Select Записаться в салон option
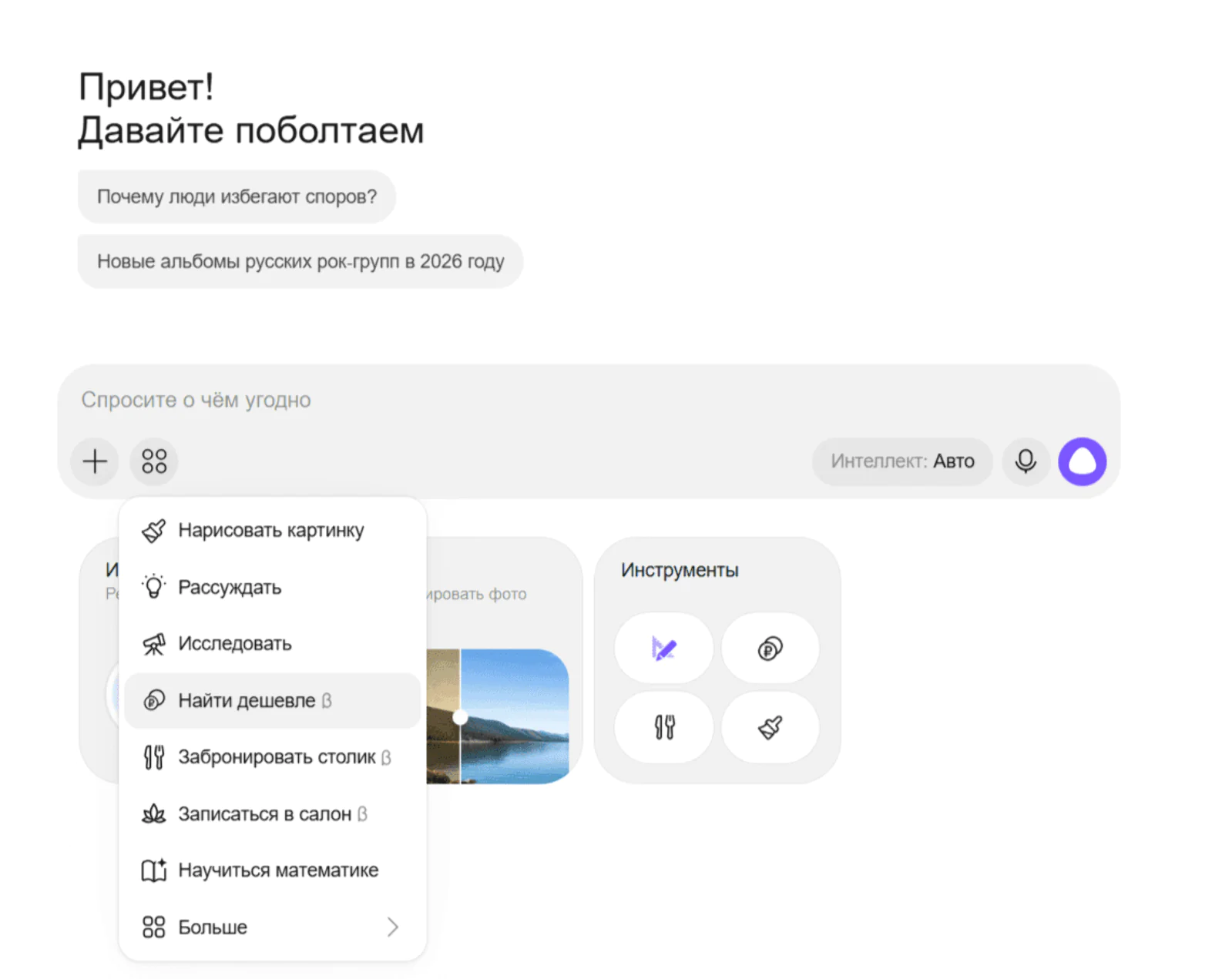Image resolution: width=1232 pixels, height=979 pixels. (x=272, y=814)
